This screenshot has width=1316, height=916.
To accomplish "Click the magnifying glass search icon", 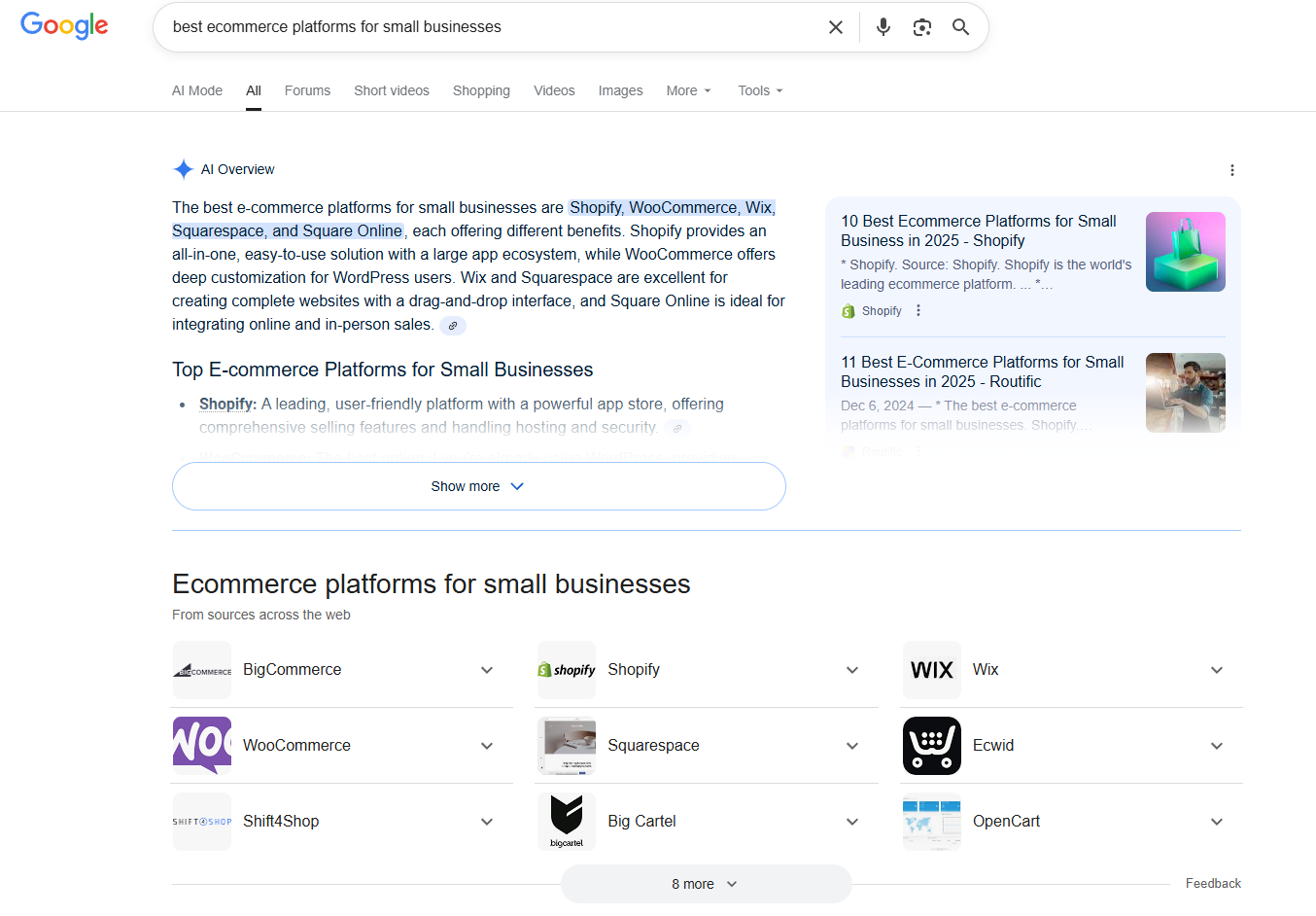I will pyautogui.click(x=960, y=27).
